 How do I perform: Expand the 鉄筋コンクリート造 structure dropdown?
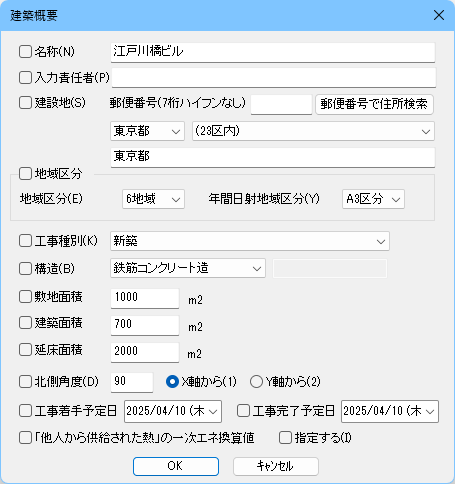tap(188, 268)
